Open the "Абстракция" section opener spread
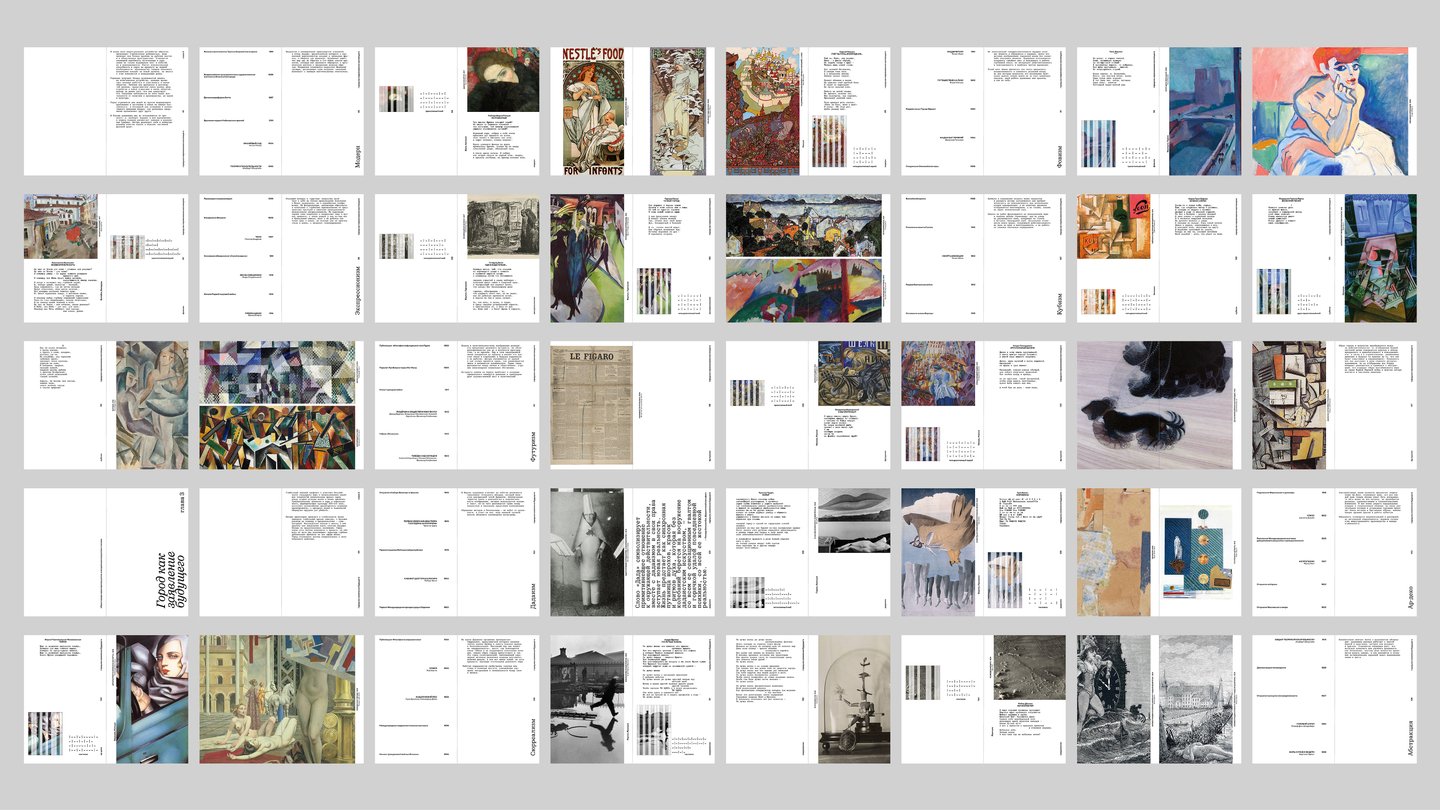Screen dimensions: 1440x810 pos(1334,699)
